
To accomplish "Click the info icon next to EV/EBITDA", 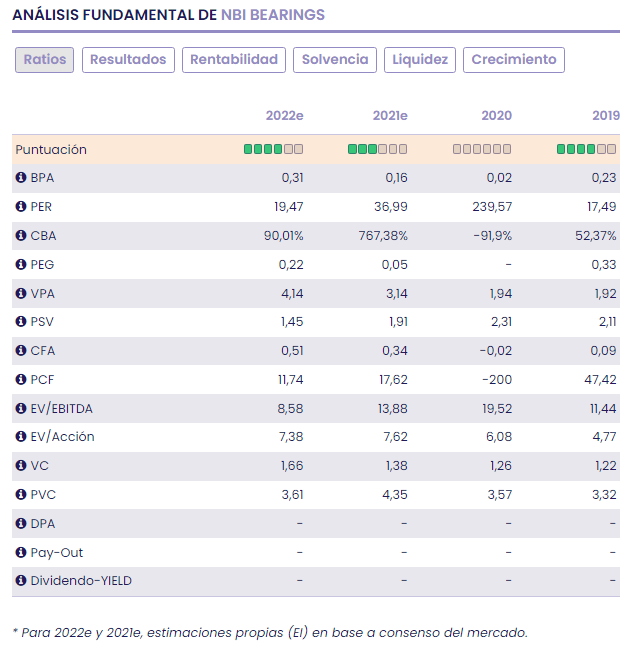I will [x=21, y=409].
